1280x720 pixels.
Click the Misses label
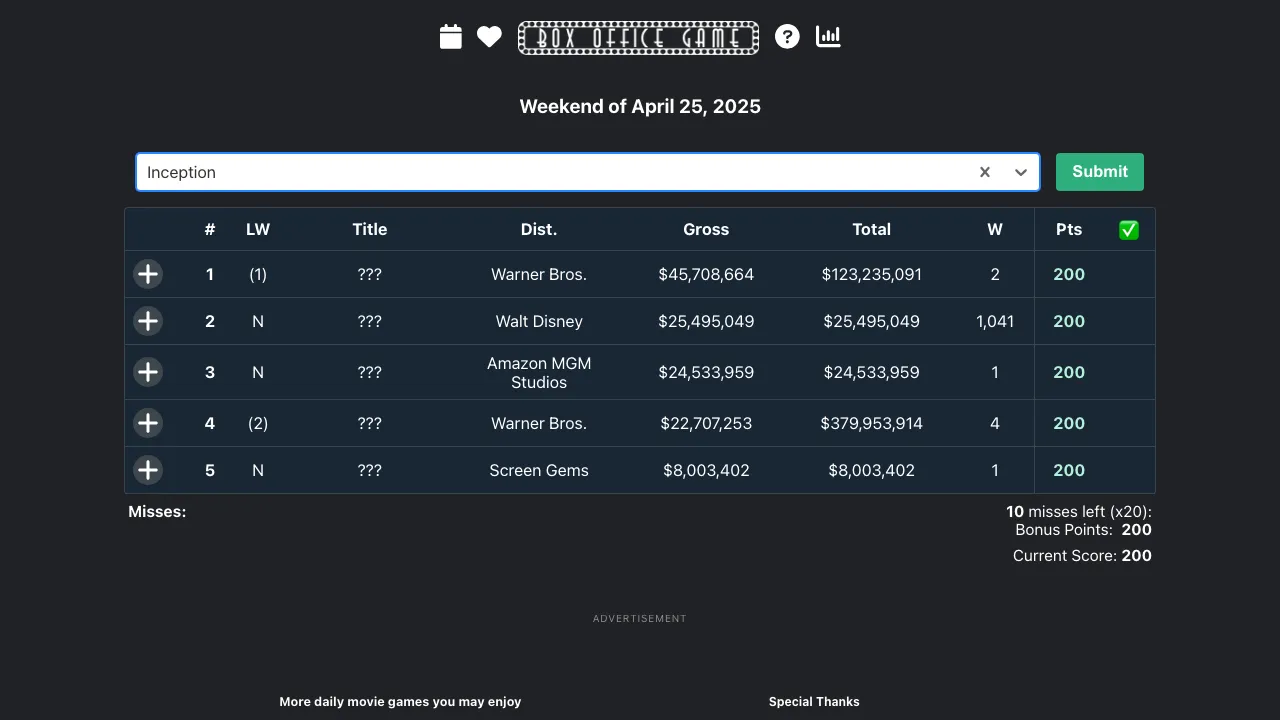click(157, 512)
